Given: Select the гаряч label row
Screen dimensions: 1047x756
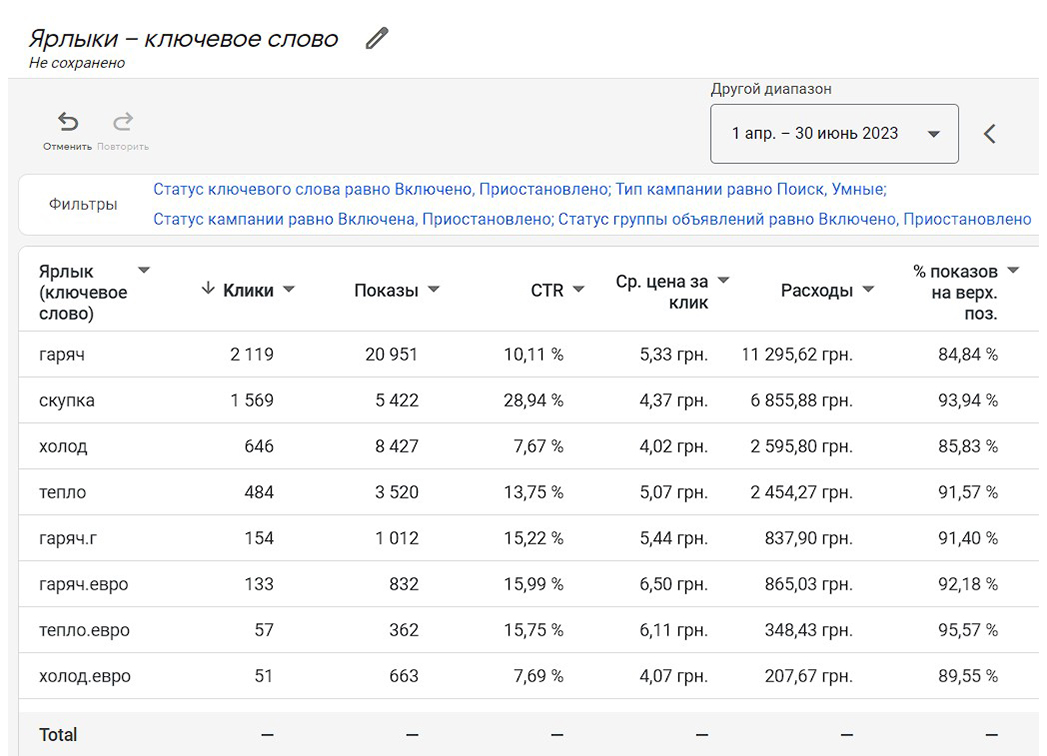Looking at the screenshot, I should point(528,354).
